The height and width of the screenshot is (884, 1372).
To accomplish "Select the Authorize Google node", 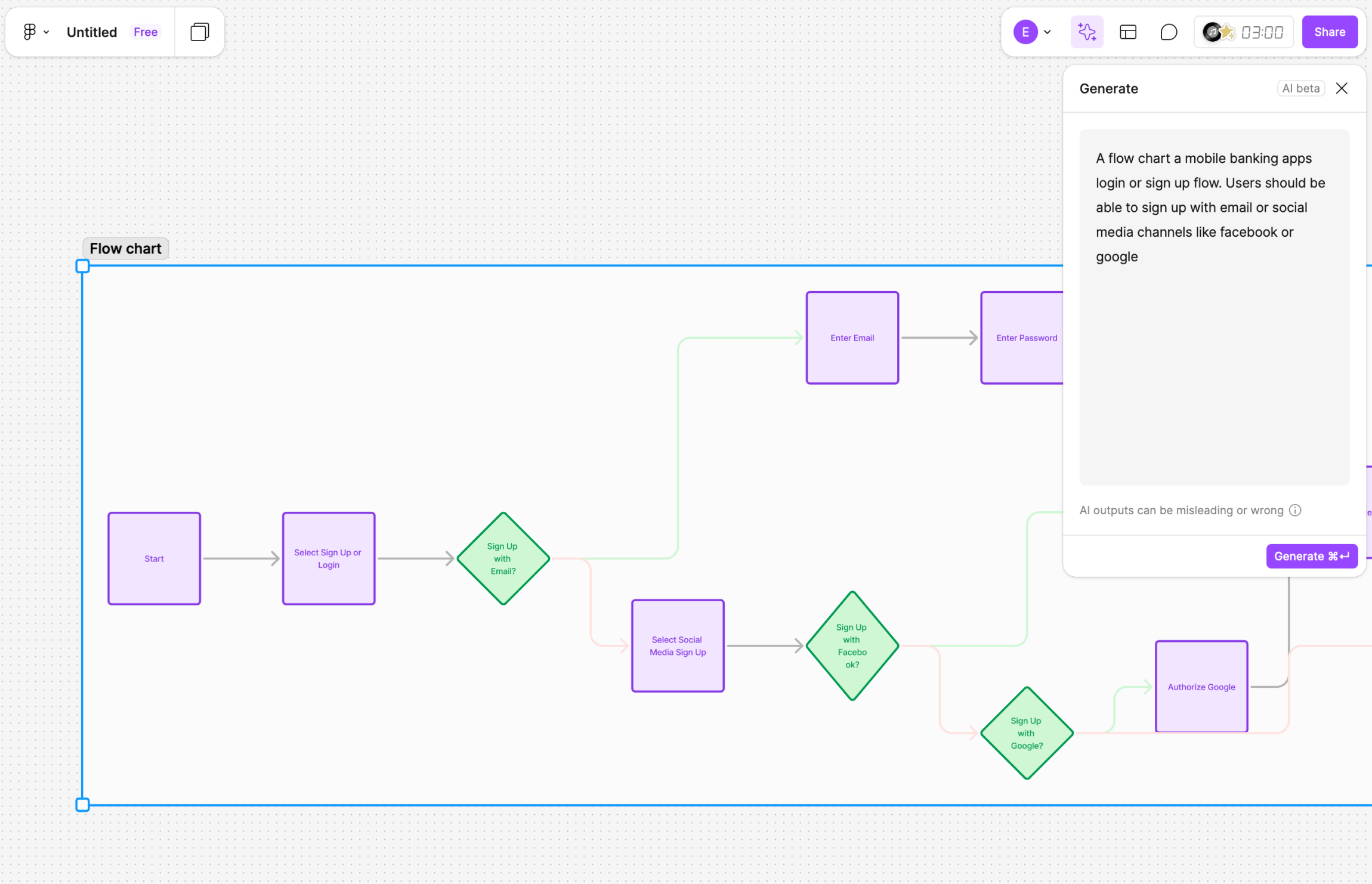I will 1201,687.
